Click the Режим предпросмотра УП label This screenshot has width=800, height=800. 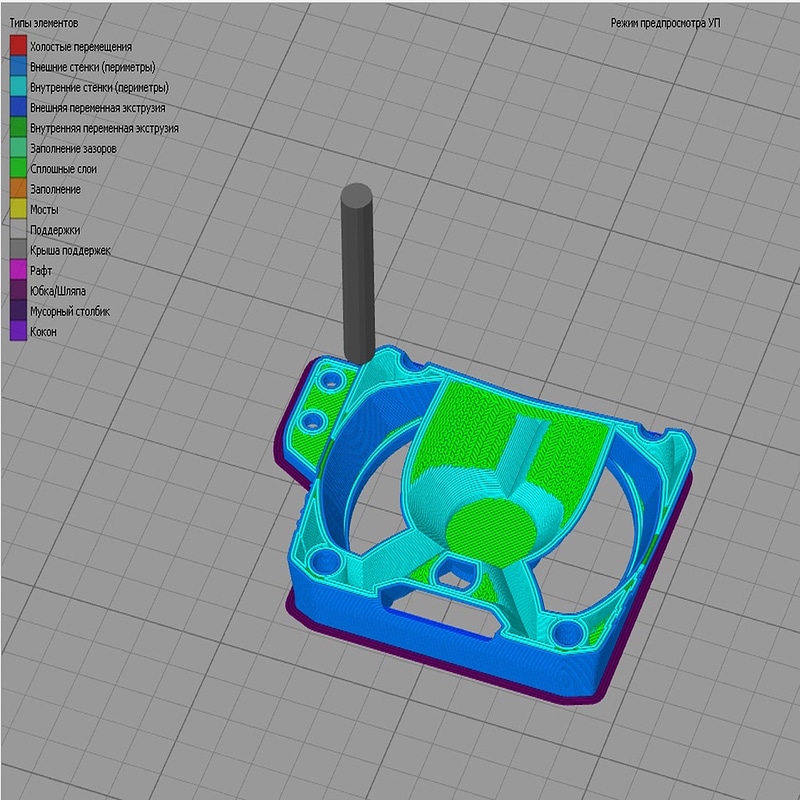(665, 23)
